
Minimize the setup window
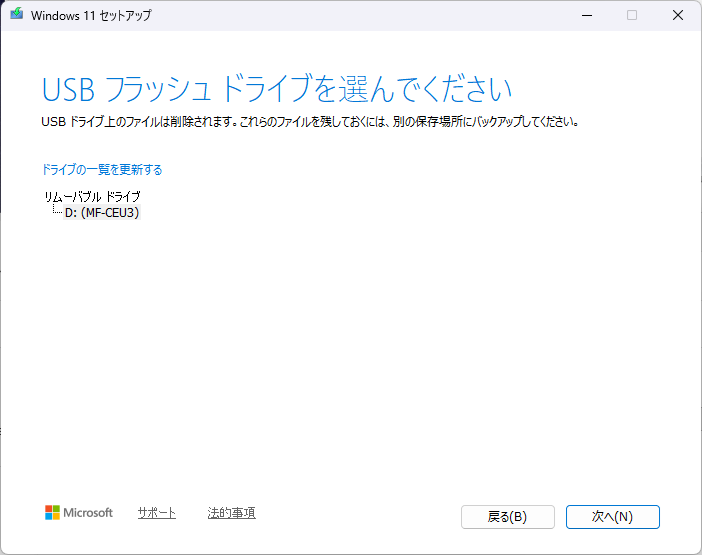click(587, 15)
